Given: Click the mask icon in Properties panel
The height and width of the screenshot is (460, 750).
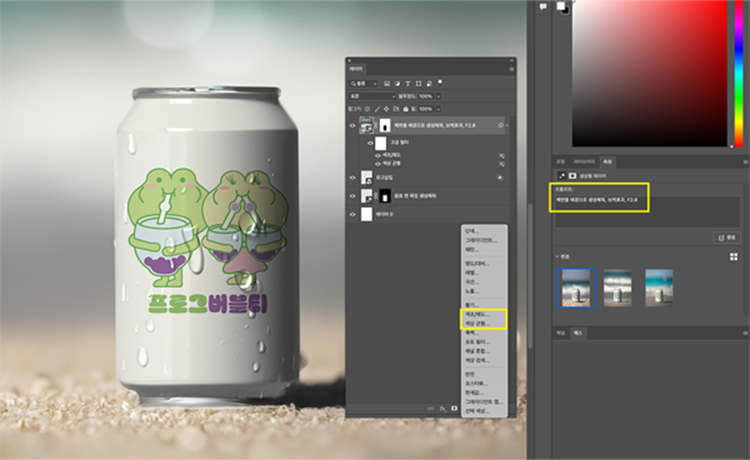Looking at the screenshot, I should click(x=572, y=176).
